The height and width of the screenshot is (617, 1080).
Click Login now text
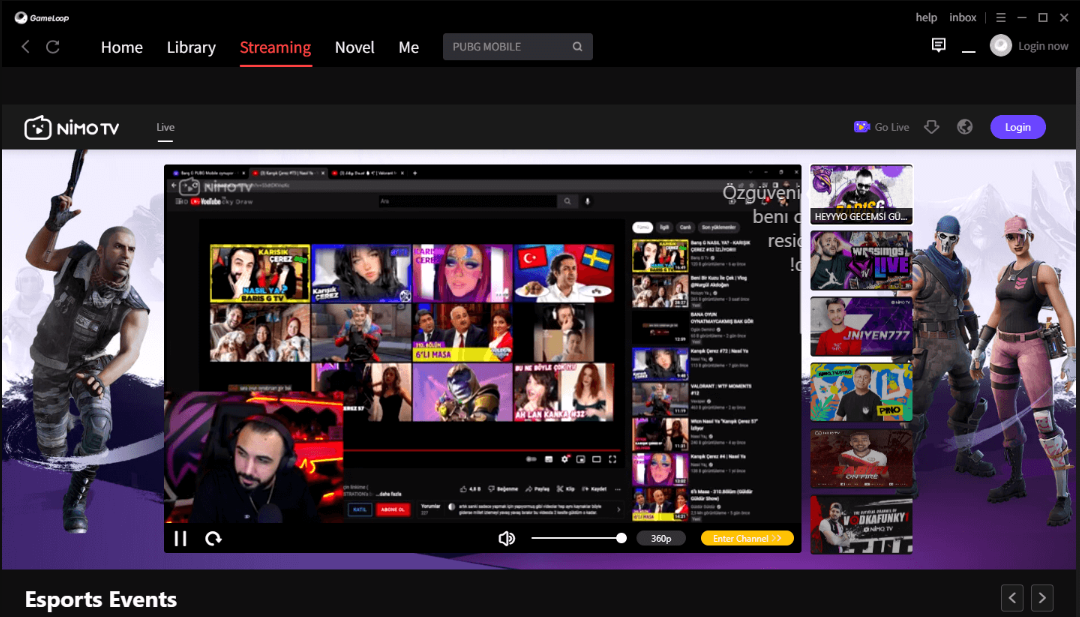click(1043, 46)
